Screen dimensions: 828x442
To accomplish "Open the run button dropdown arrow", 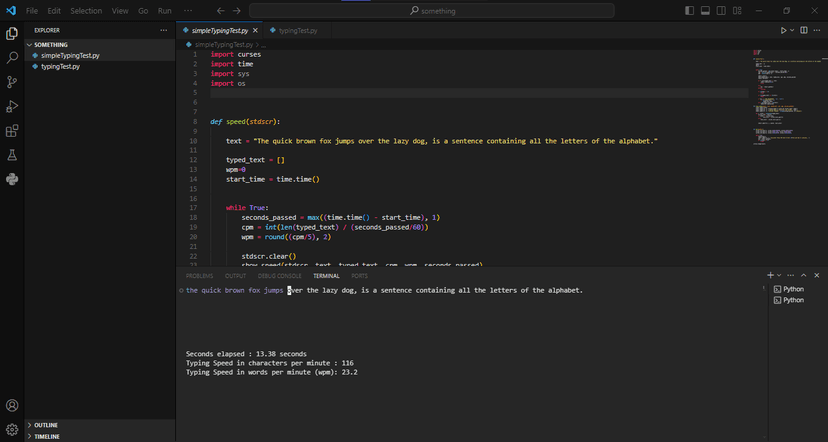I will [x=792, y=31].
